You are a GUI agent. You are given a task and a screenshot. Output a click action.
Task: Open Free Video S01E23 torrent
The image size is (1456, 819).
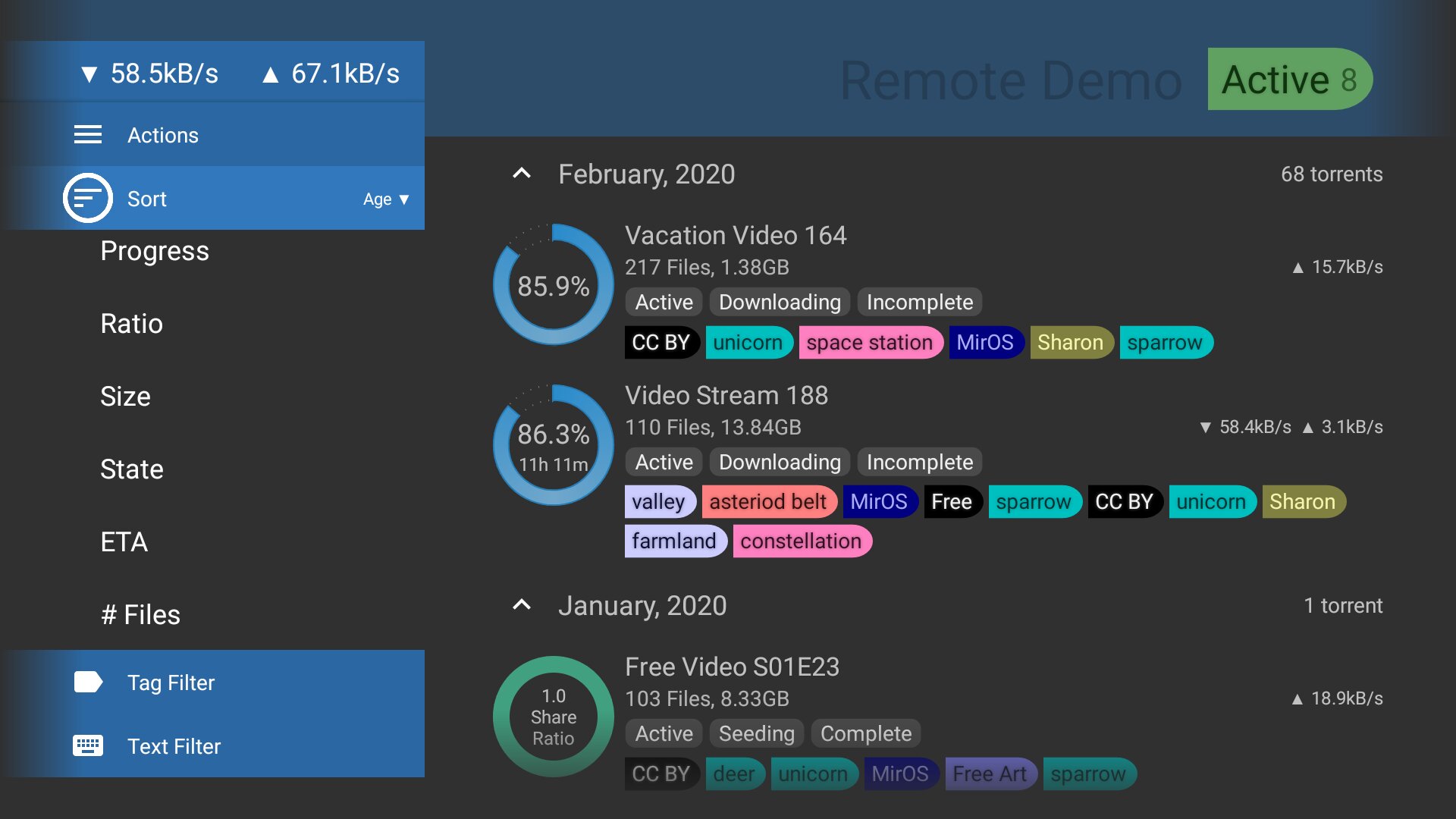(732, 667)
